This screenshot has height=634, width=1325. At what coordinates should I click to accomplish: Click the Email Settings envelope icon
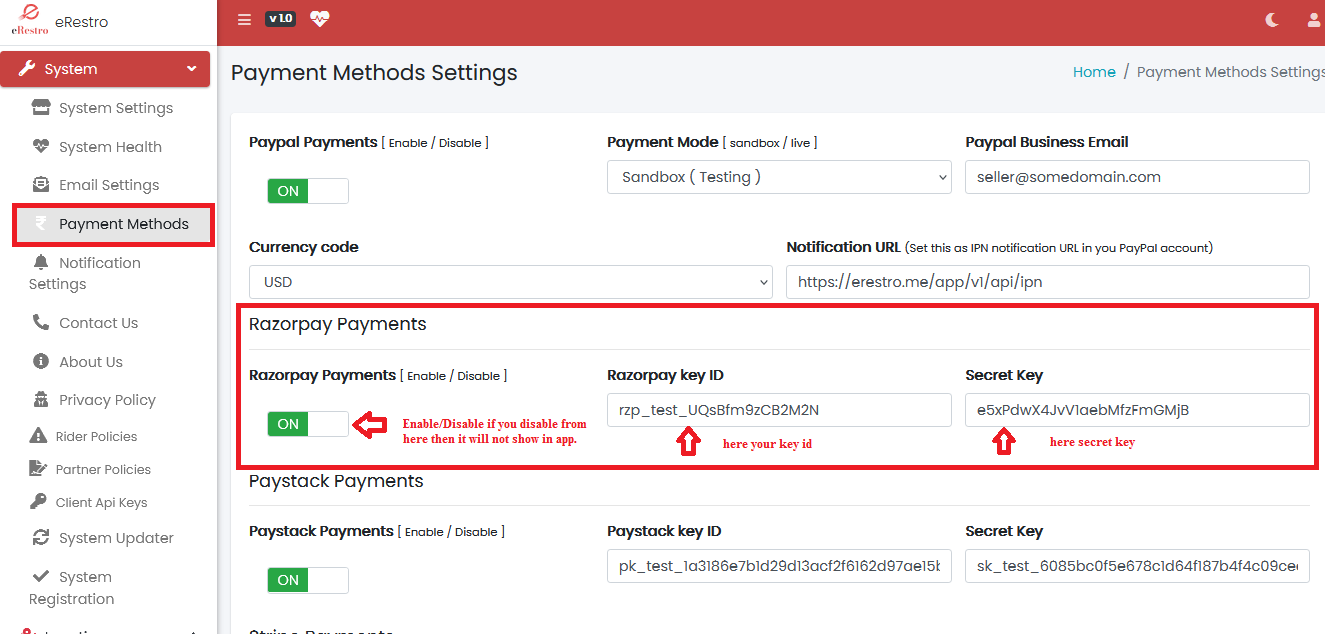pos(41,185)
